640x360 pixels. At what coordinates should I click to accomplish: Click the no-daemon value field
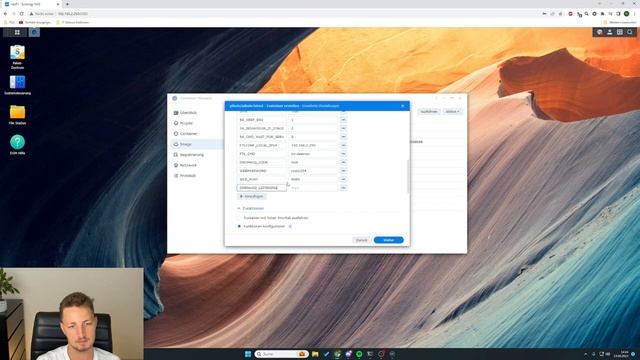313,154
